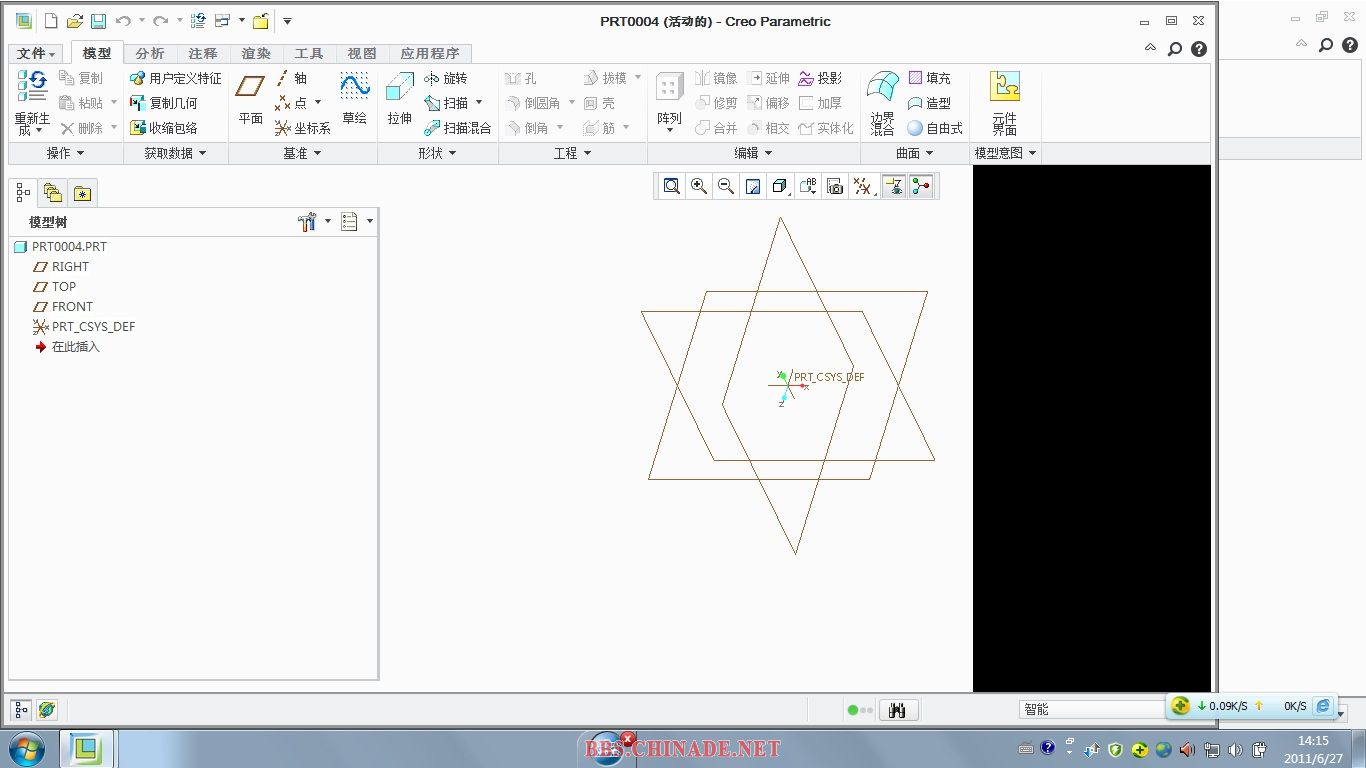The width and height of the screenshot is (1366, 768).
Task: Select the FRONT plane in model tree
Action: pos(72,307)
